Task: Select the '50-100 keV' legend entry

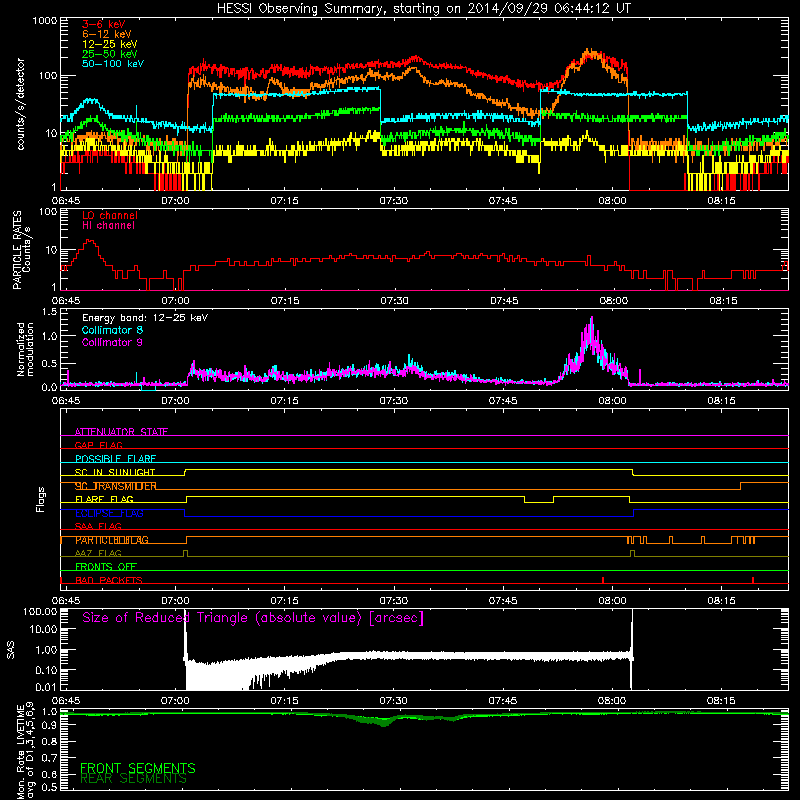Action: pyautogui.click(x=113, y=64)
